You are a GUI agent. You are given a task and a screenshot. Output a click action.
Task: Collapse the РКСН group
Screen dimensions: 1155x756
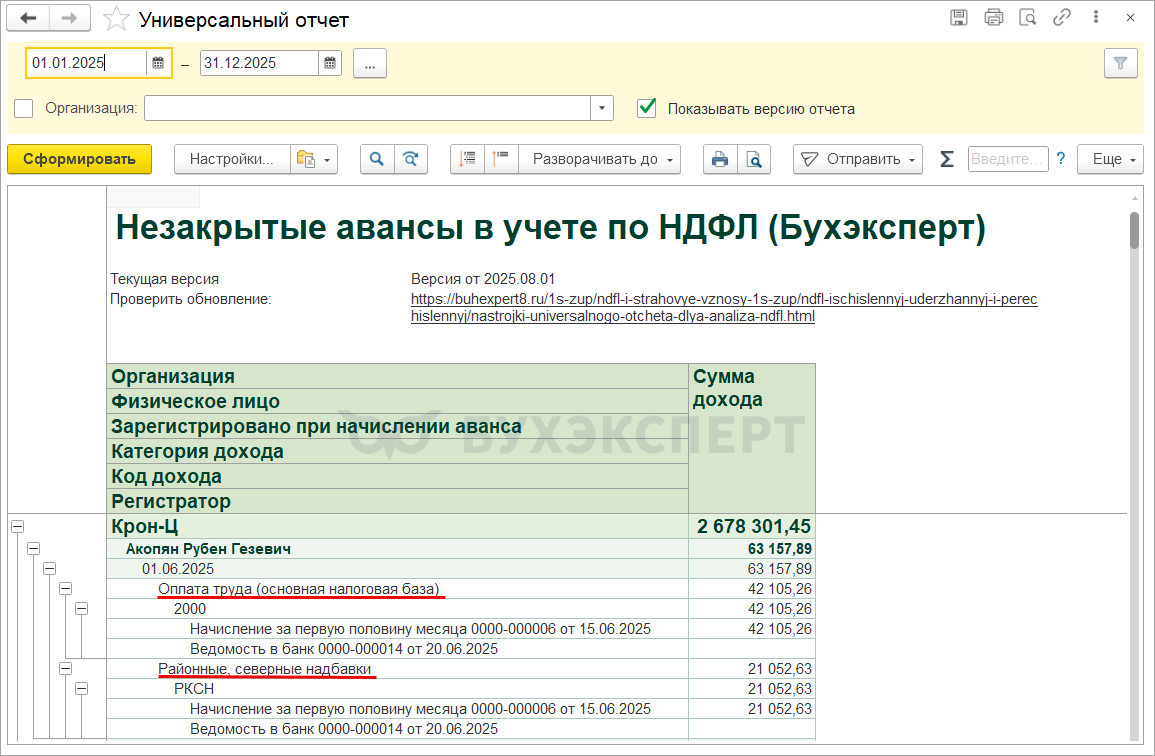click(x=82, y=688)
